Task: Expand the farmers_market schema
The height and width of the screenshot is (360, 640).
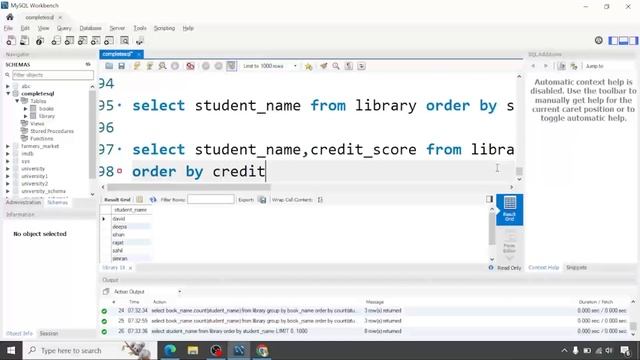Action: point(8,146)
